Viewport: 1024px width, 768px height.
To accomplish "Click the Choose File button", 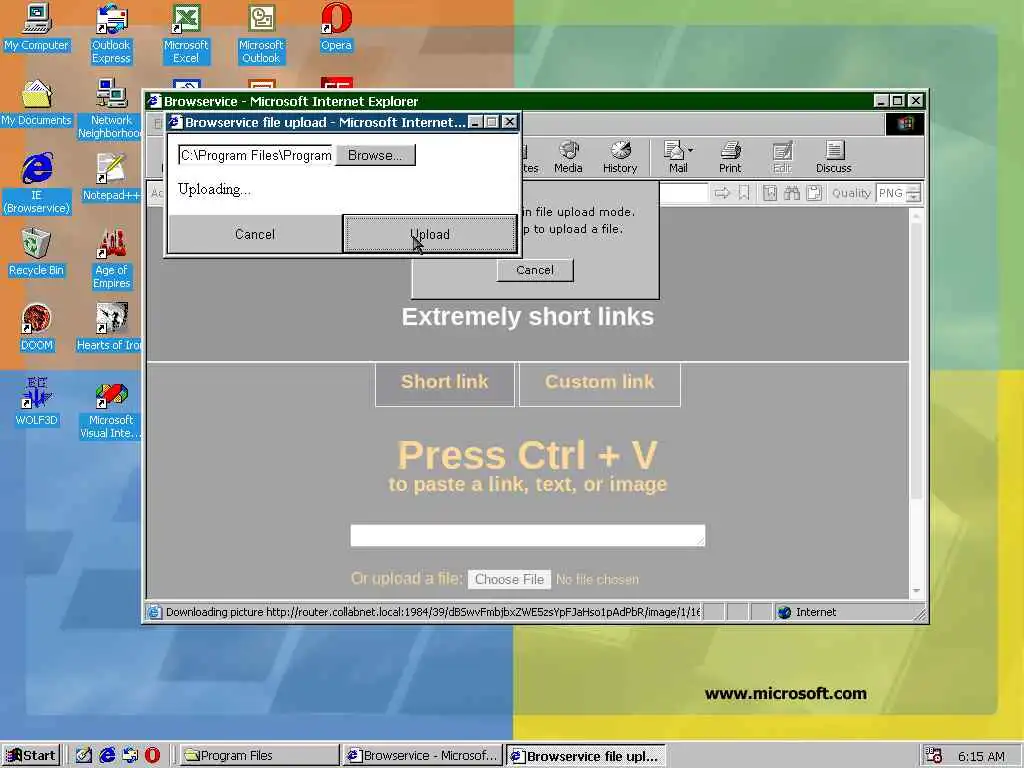I will (x=509, y=579).
